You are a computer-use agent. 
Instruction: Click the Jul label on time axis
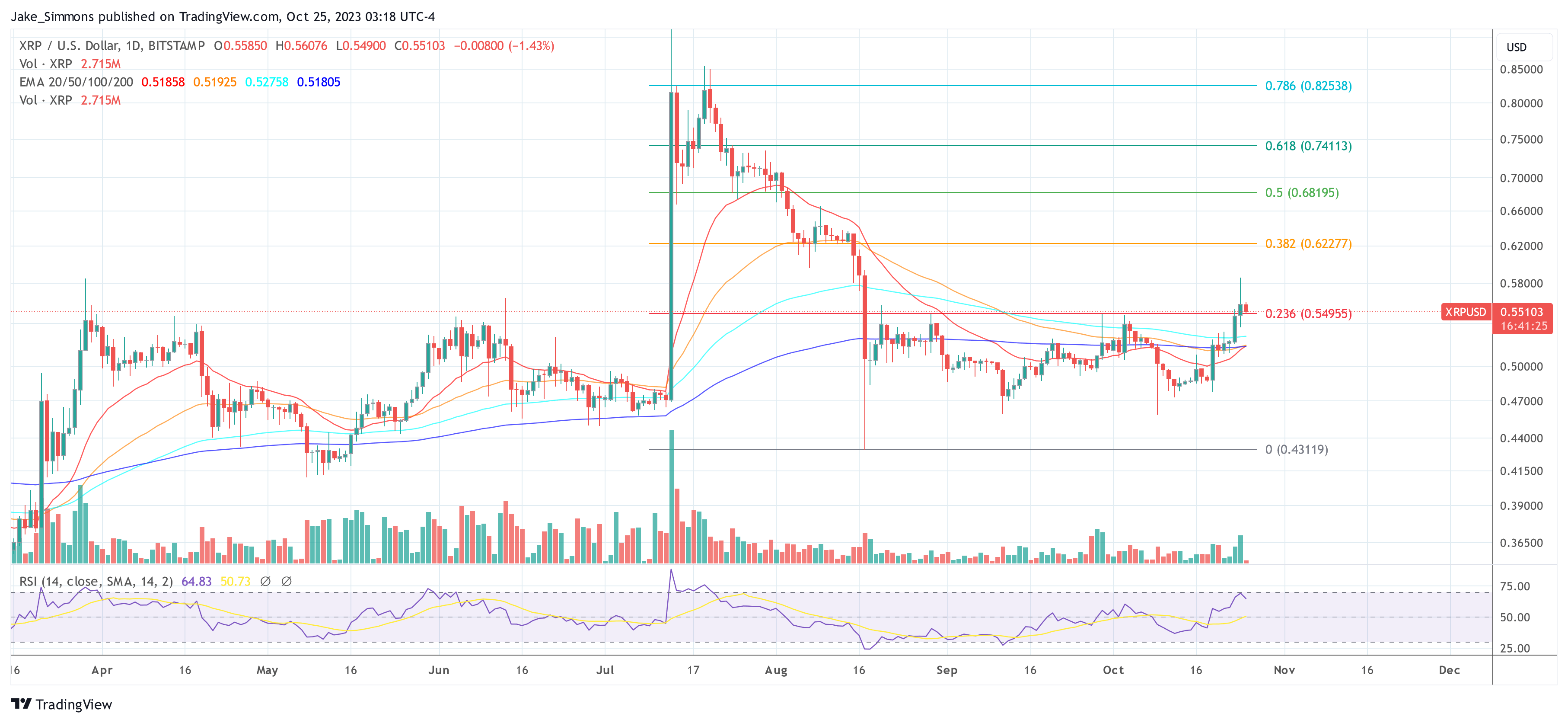click(605, 670)
